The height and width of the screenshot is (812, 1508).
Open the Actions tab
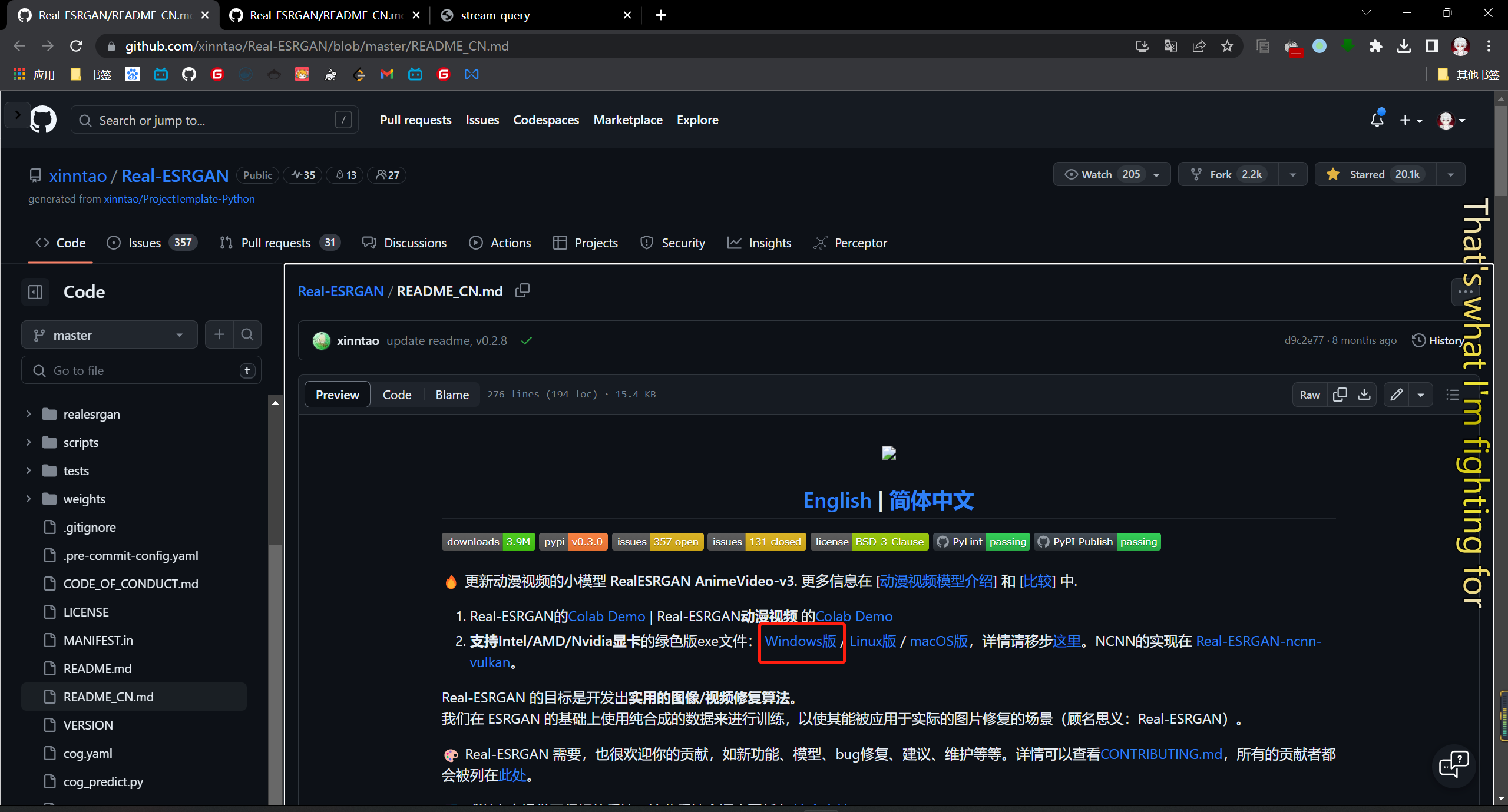[x=500, y=243]
